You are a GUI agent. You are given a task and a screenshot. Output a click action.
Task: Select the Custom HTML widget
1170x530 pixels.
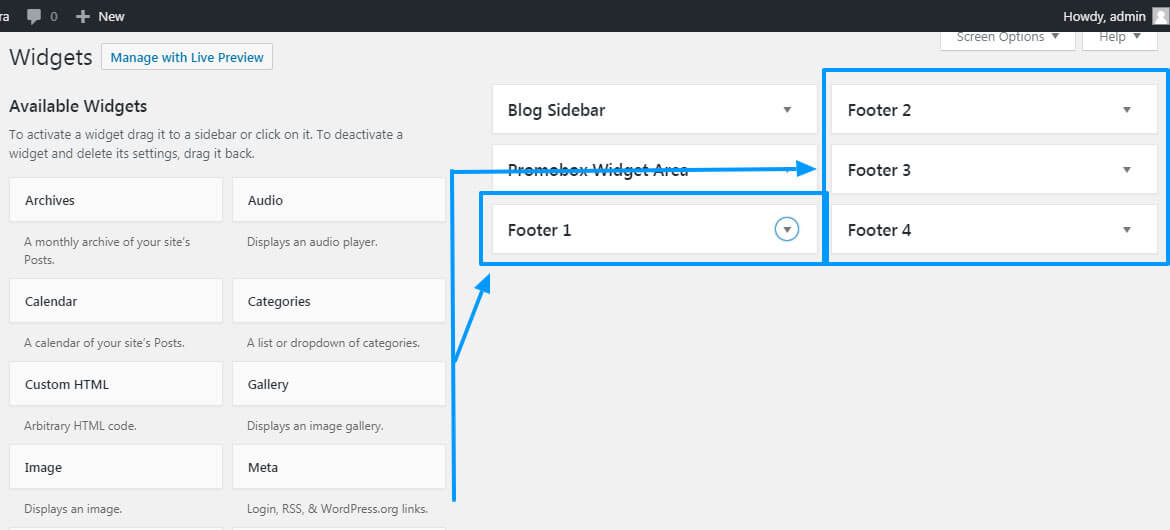(116, 384)
